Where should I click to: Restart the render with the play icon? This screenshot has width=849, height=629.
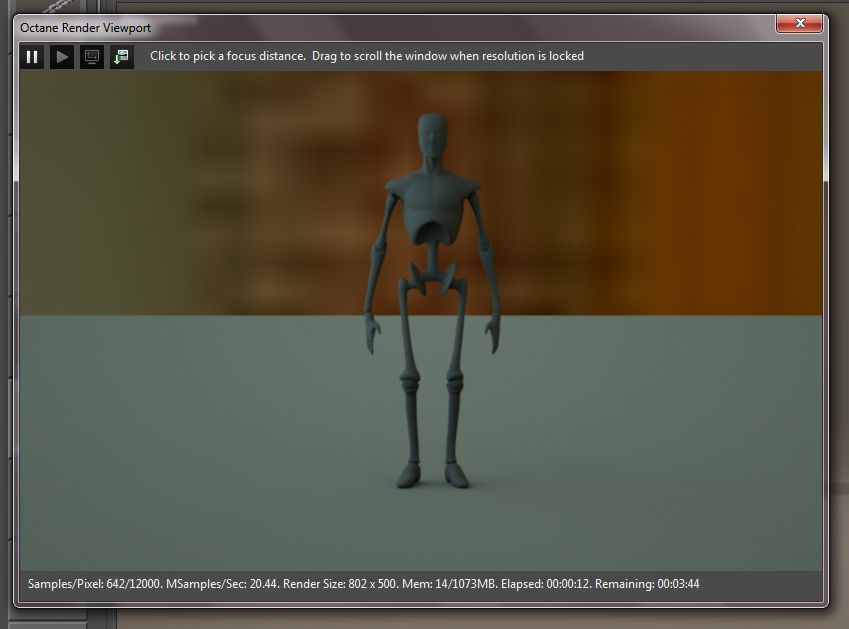tap(61, 56)
